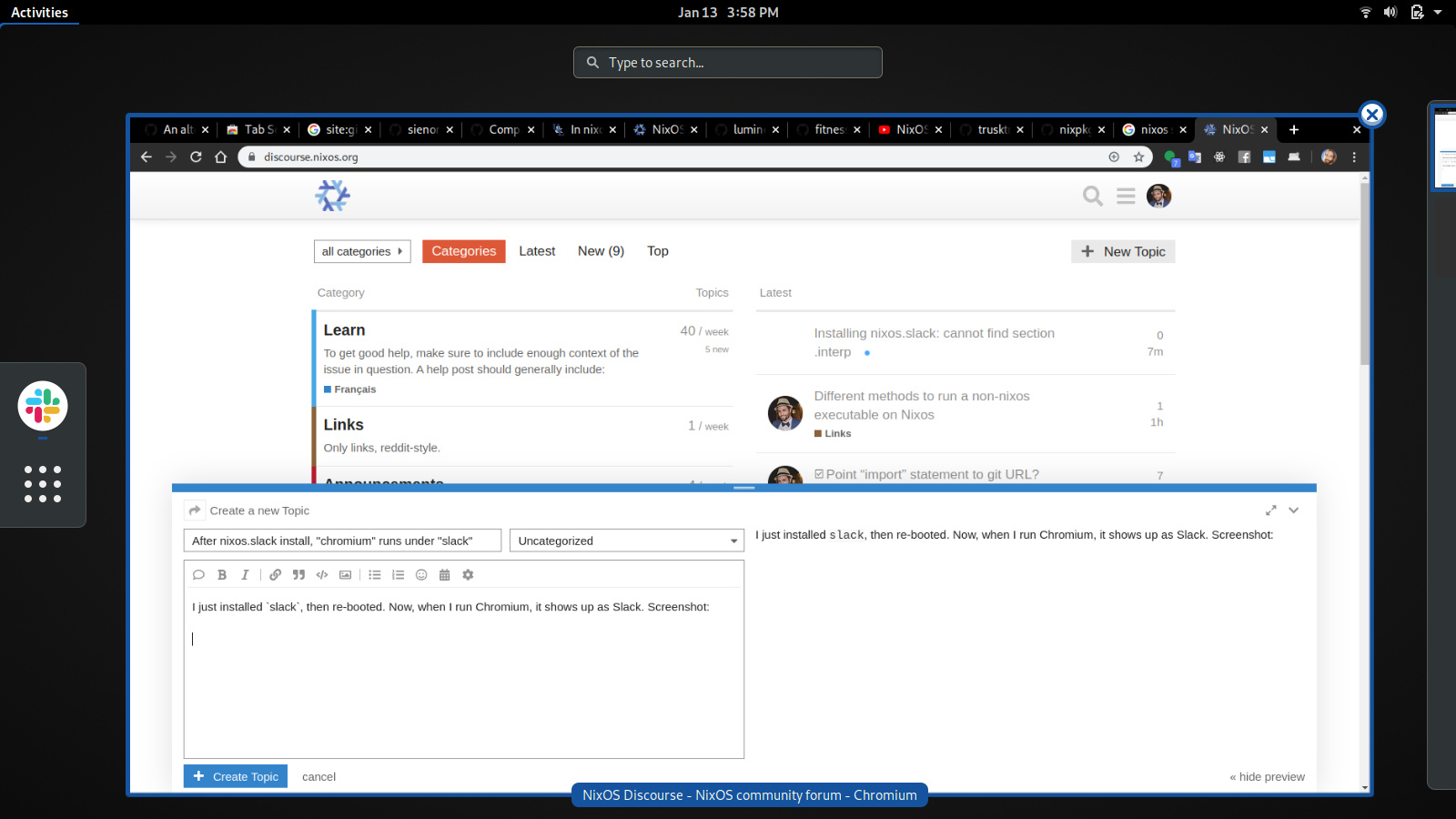This screenshot has height=819, width=1456.
Task: Open Discourse hamburger menu
Action: pyautogui.click(x=1126, y=196)
